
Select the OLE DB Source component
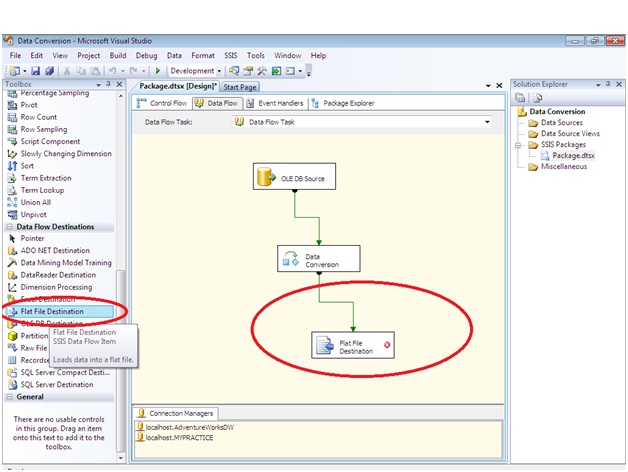point(289,179)
